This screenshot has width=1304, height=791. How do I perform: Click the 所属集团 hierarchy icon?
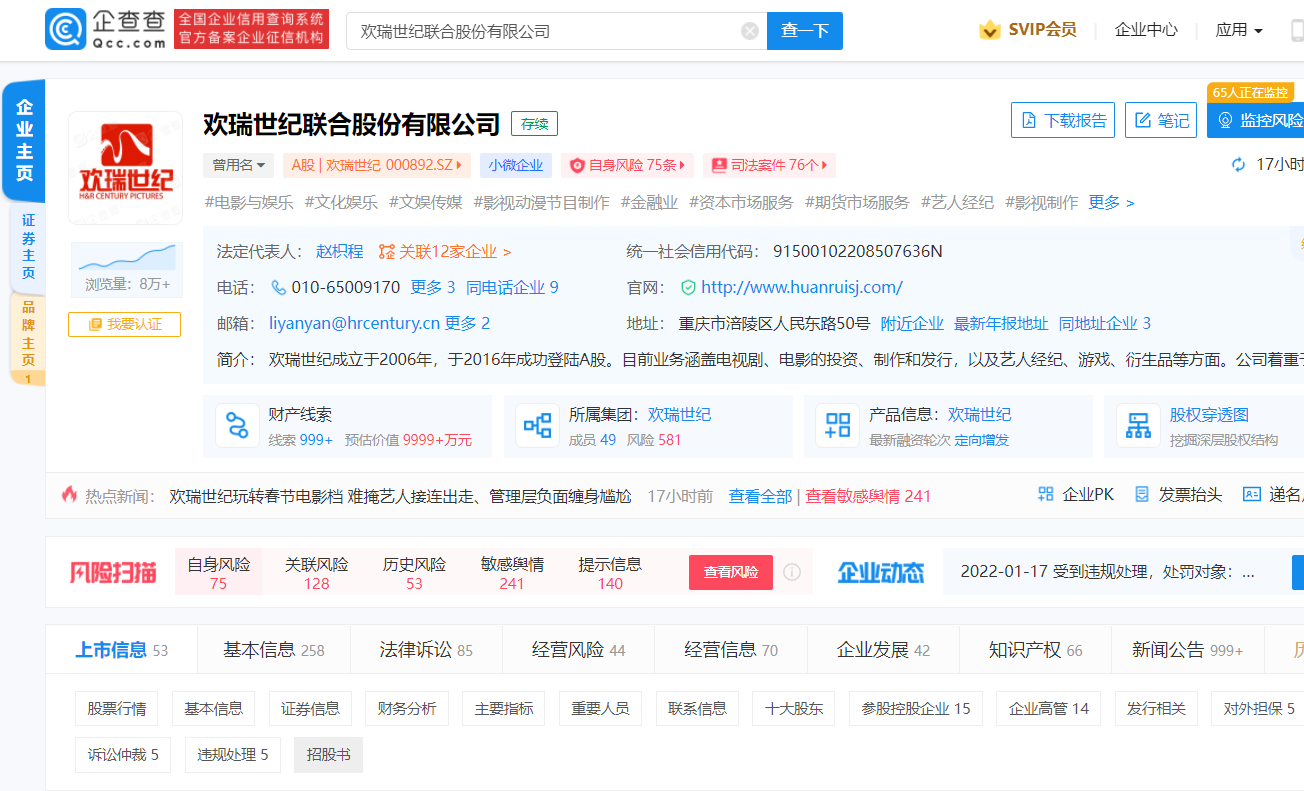tap(538, 426)
